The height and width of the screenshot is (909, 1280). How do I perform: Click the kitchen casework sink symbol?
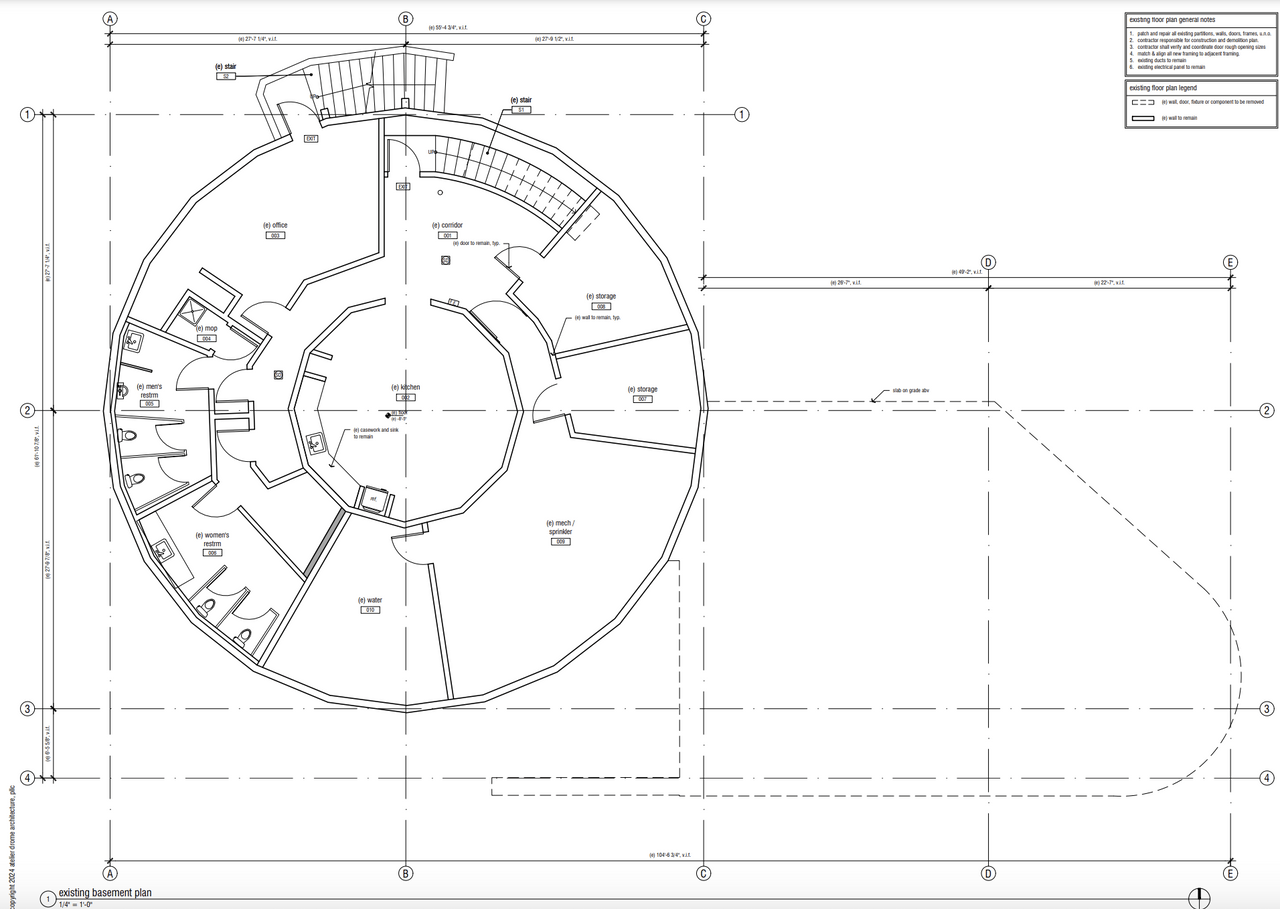click(314, 441)
